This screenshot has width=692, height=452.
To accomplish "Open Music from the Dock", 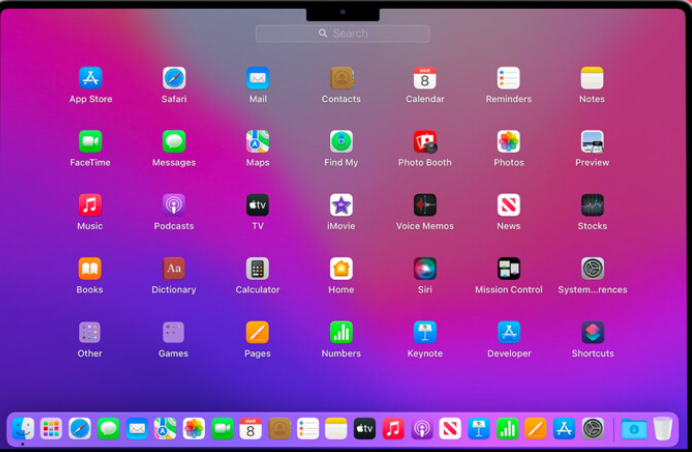I will coord(393,429).
